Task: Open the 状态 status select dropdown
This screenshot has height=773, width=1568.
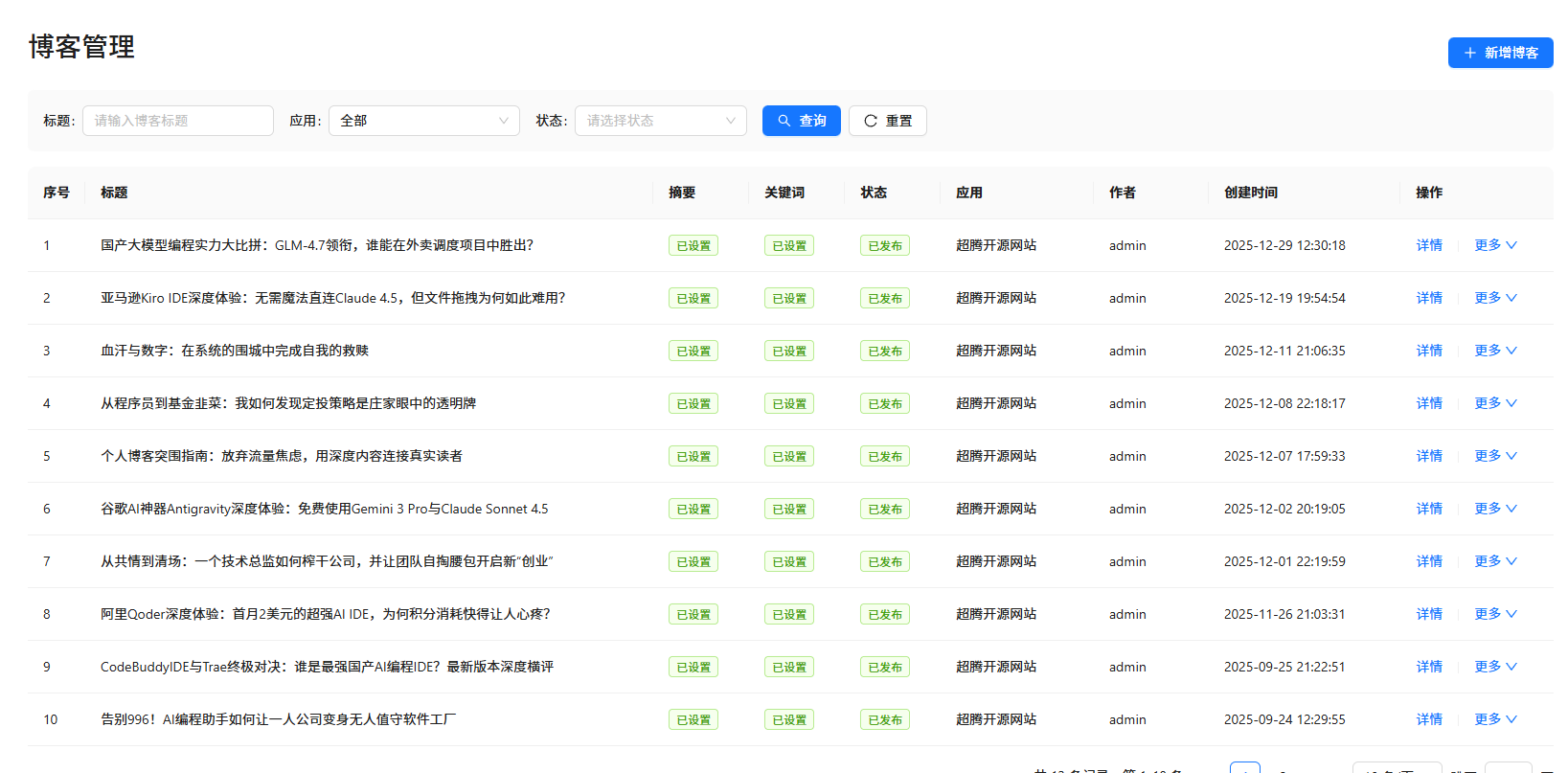Action: [660, 121]
